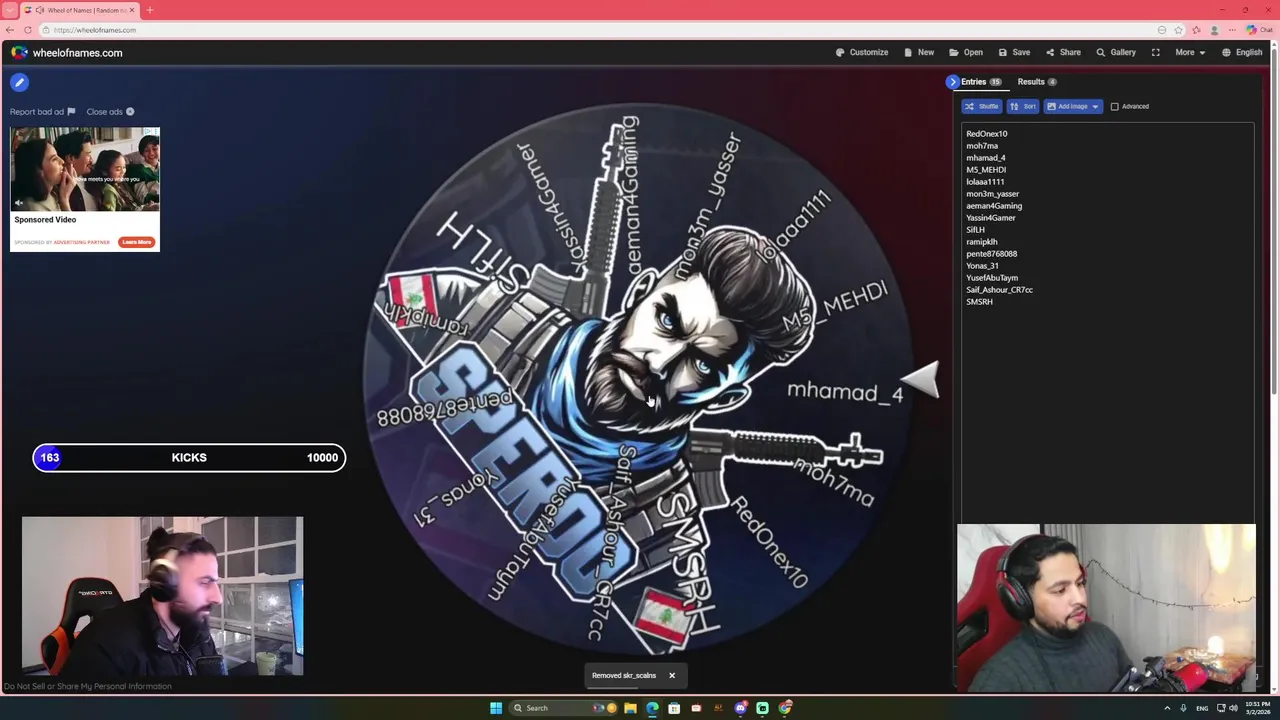The width and height of the screenshot is (1280, 720).
Task: Open Google Chrome from taskbar
Action: (786, 708)
